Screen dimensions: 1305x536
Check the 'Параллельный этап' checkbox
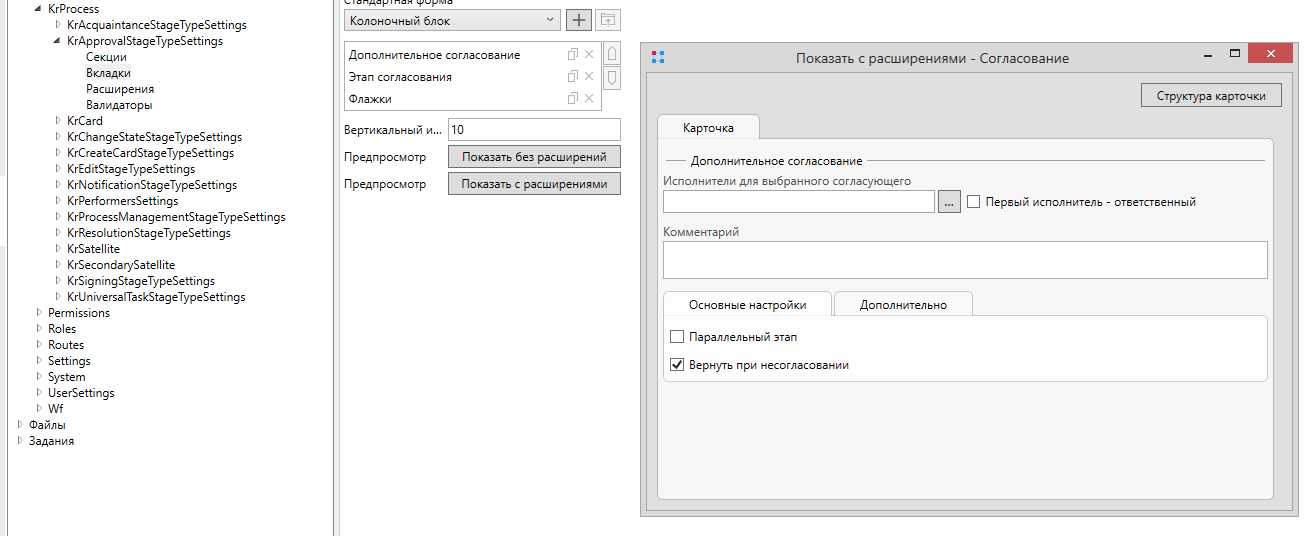pyautogui.click(x=677, y=337)
